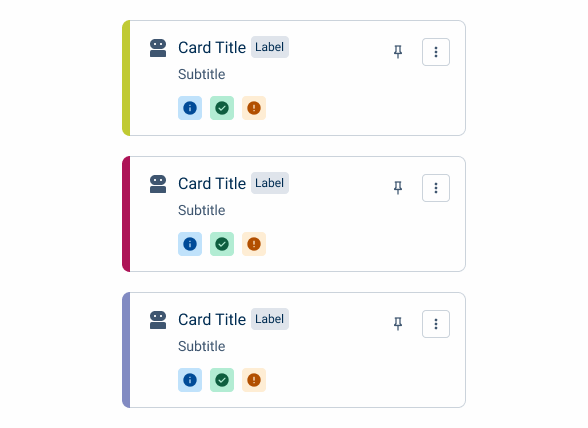This screenshot has height=428, width=588.
Task: Open the three-dot menu on the crimson card
Action: click(436, 188)
